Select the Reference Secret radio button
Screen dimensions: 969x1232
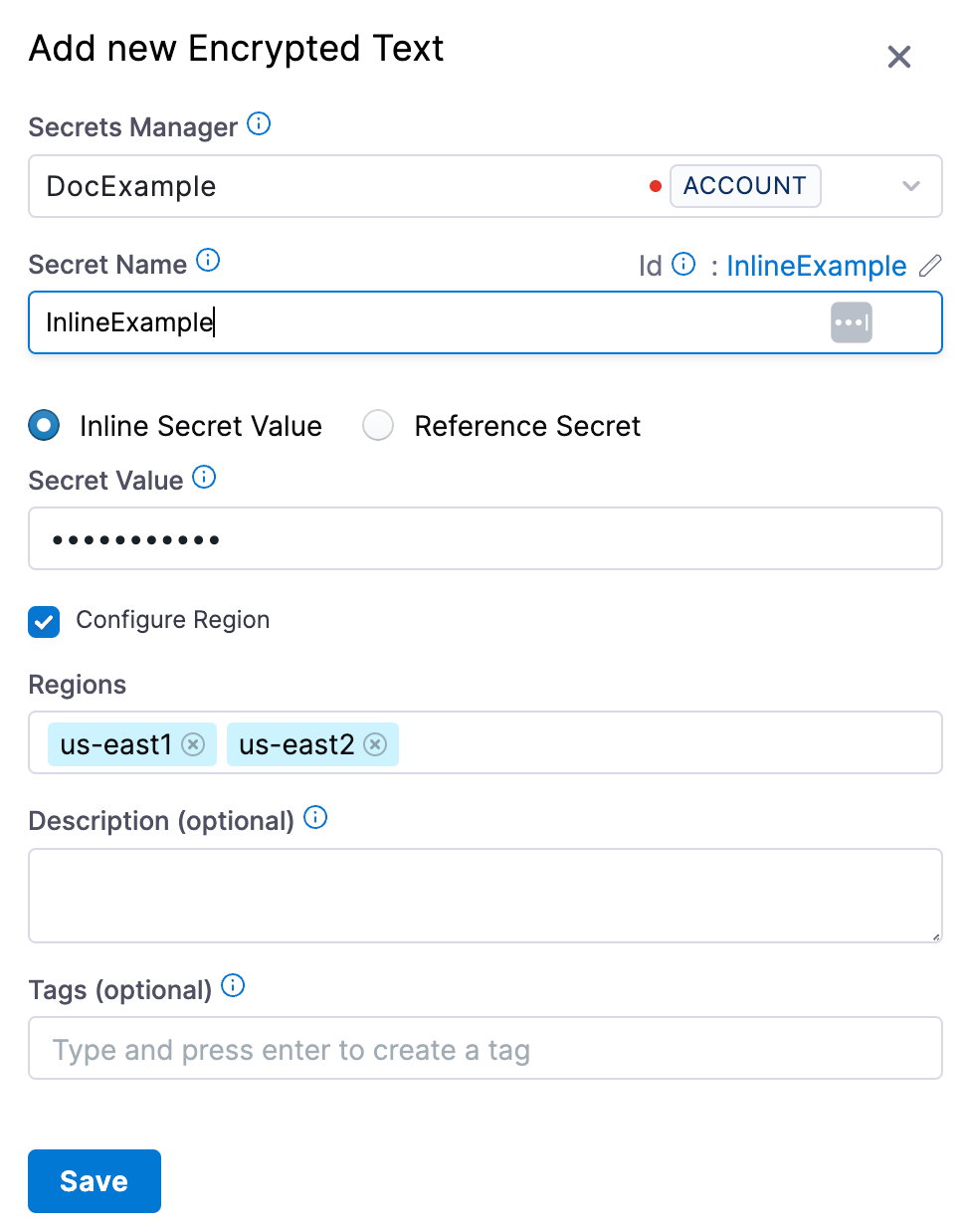pos(378,426)
